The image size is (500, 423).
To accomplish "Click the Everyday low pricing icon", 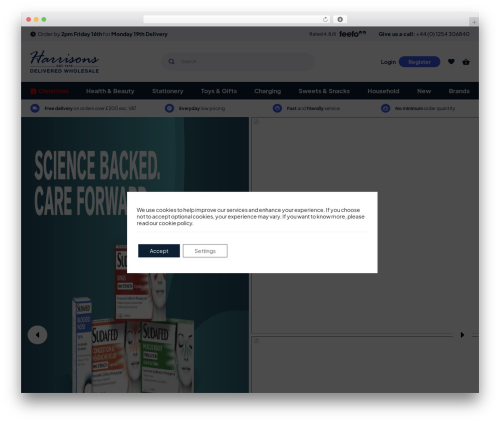I will 169,108.
